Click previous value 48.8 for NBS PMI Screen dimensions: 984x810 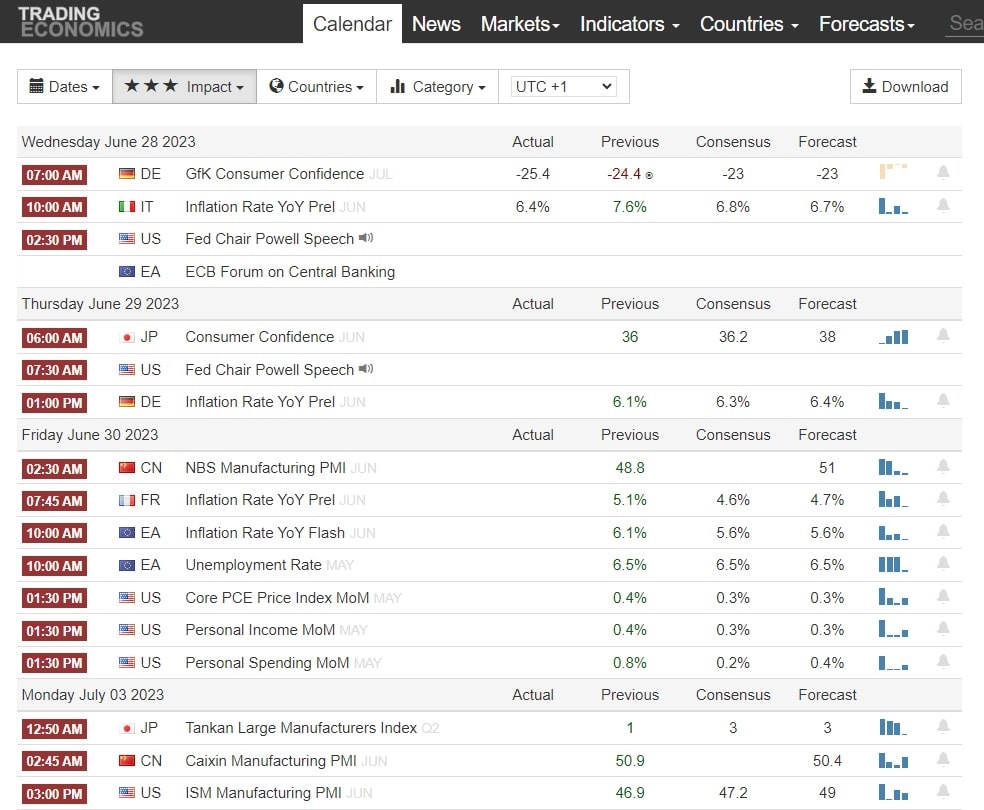tap(629, 467)
